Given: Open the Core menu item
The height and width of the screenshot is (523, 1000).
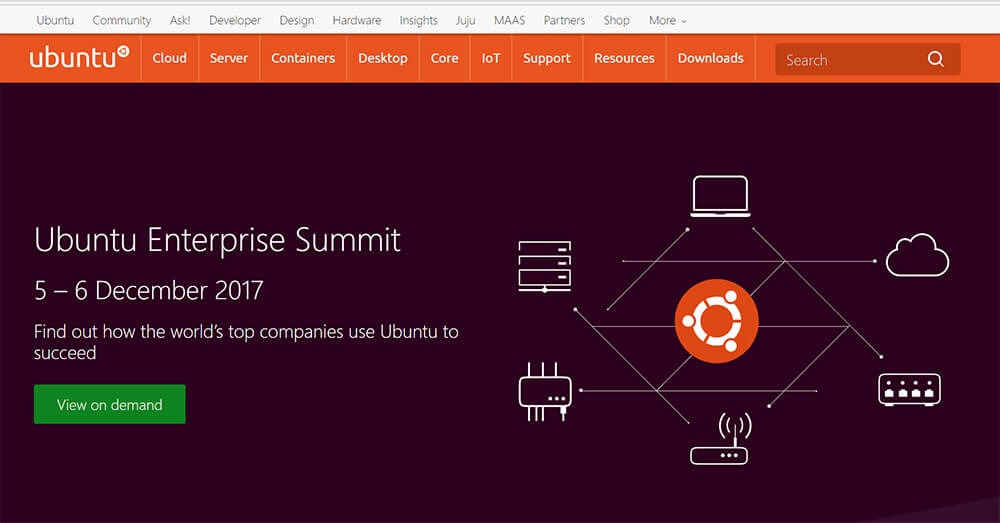Looking at the screenshot, I should [x=445, y=58].
